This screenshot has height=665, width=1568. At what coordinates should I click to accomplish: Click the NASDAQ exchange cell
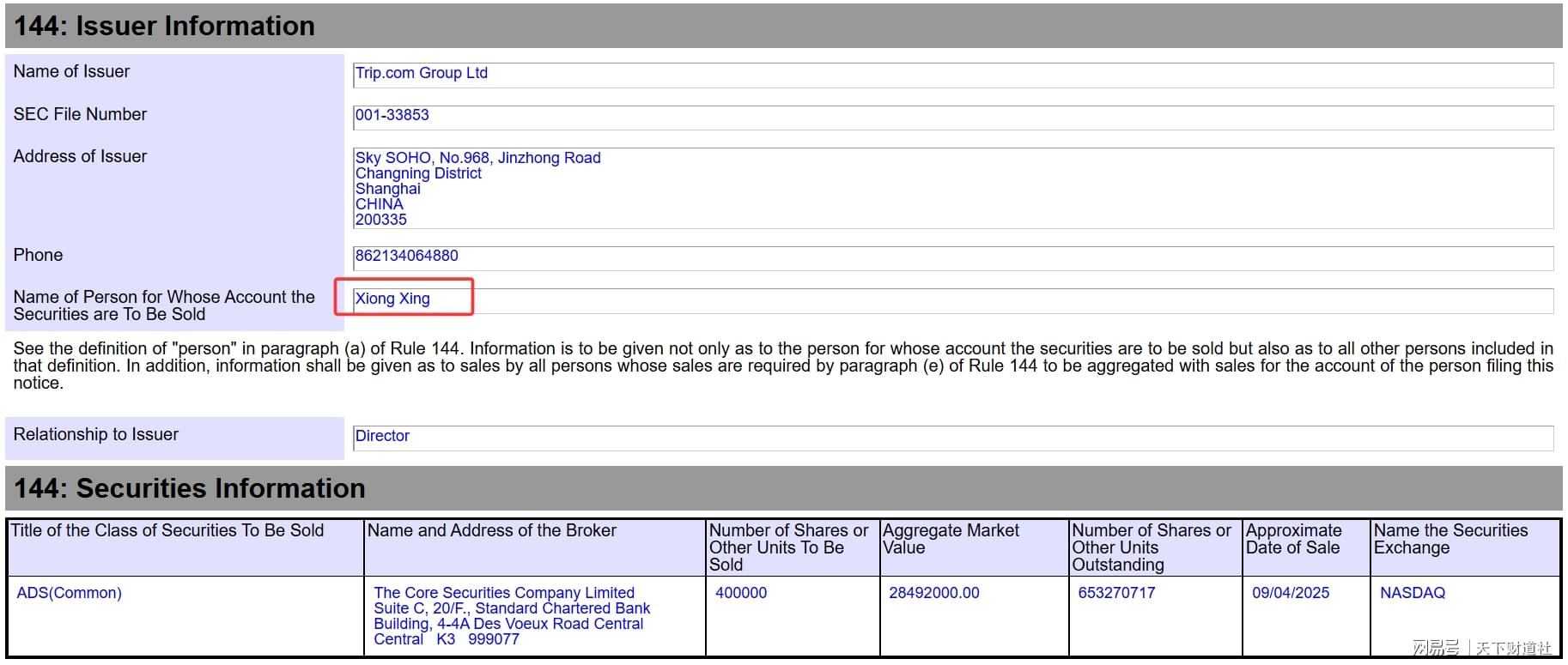point(1412,593)
